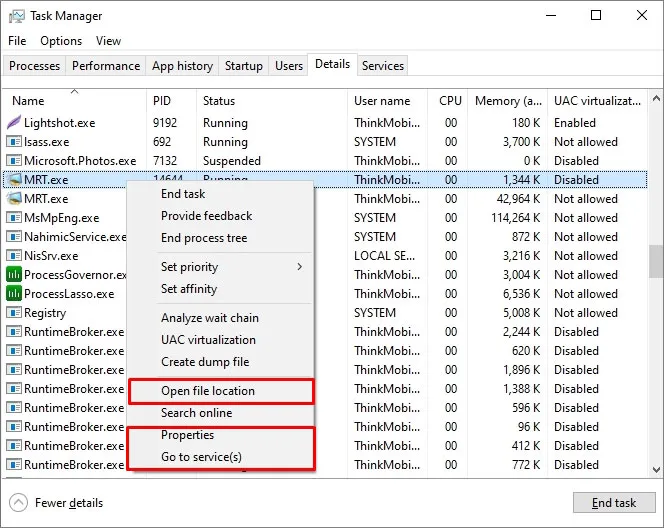Click the ProcessGovernor.exe green icon

14,275
